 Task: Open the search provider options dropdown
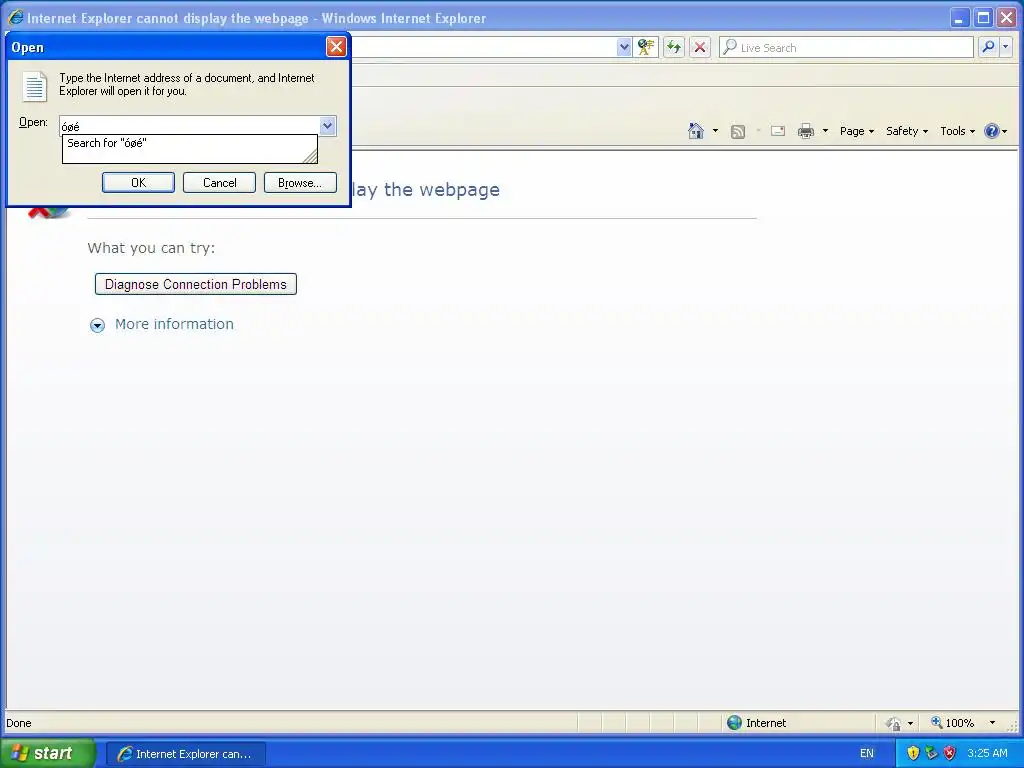(1006, 47)
